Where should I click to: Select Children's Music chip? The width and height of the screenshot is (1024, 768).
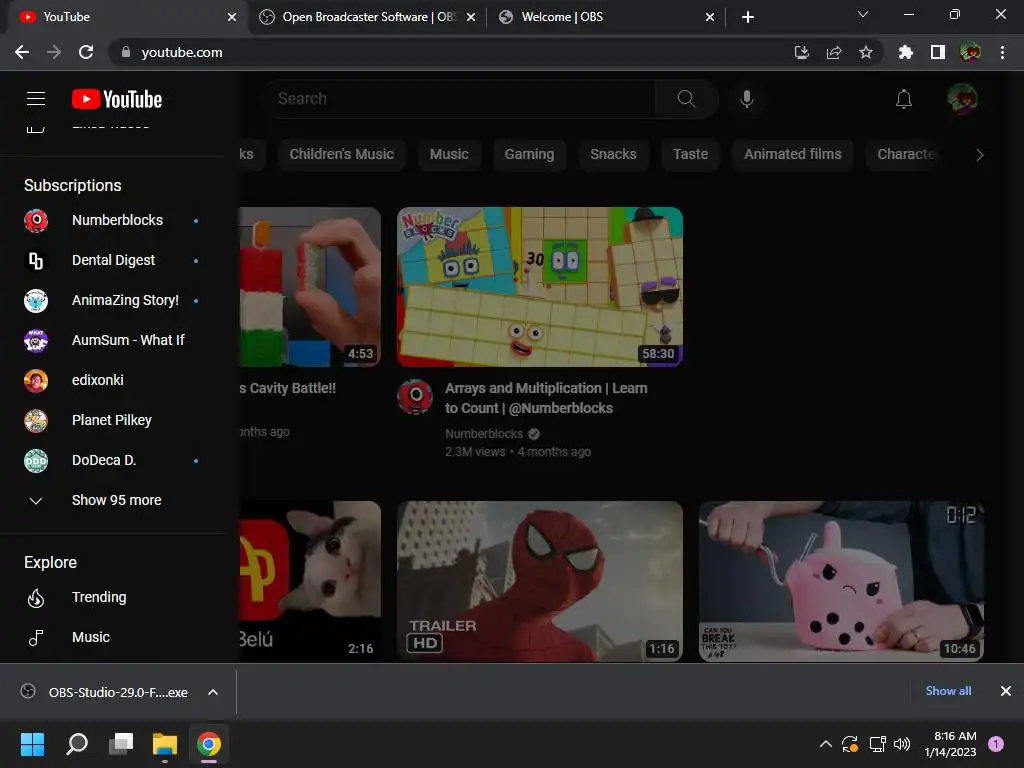pyautogui.click(x=342, y=154)
